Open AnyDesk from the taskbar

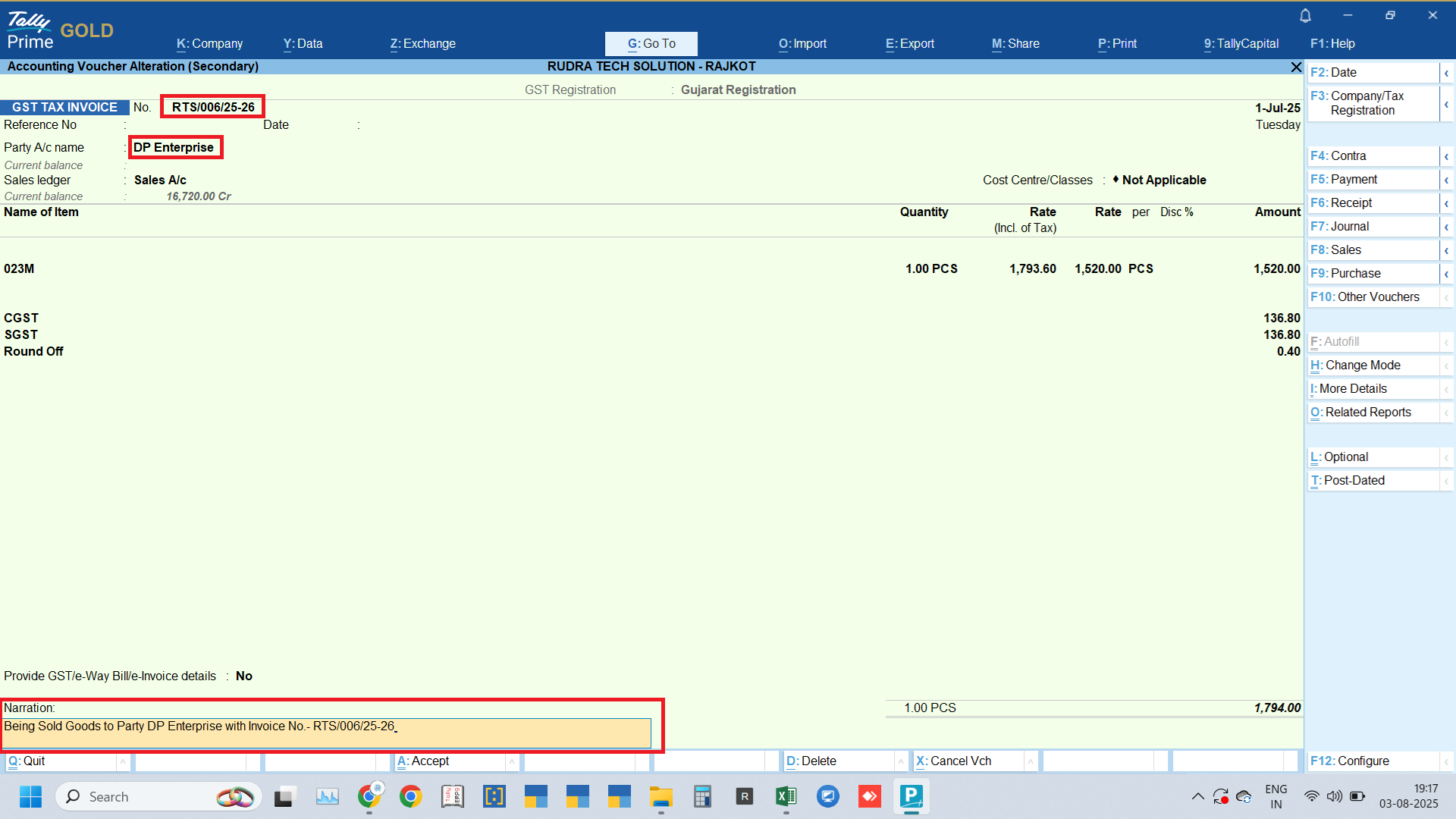(869, 796)
